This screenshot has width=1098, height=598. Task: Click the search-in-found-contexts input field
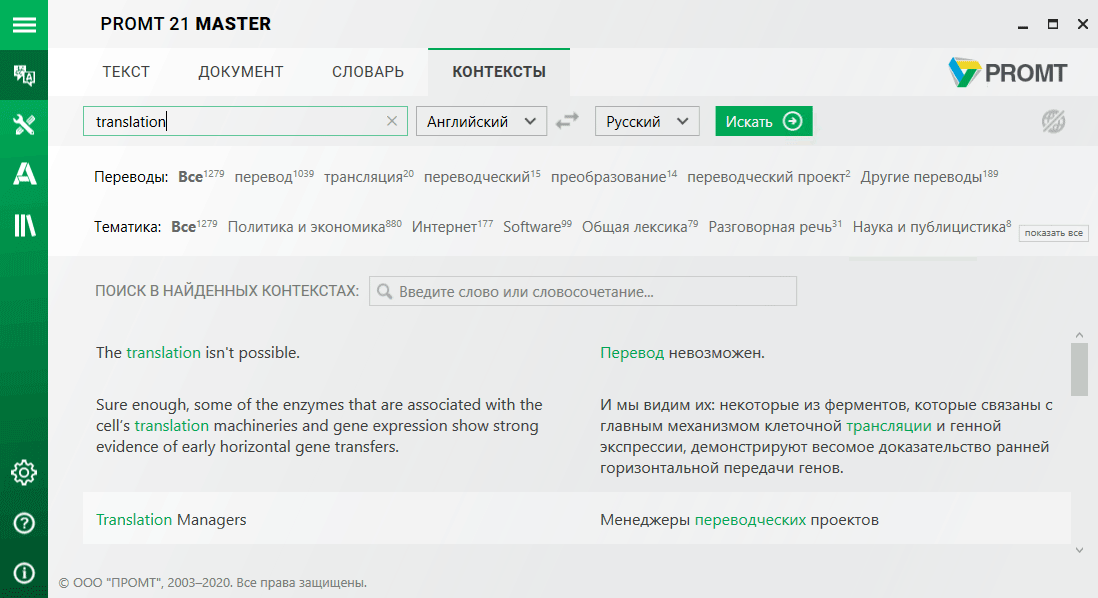tap(583, 291)
